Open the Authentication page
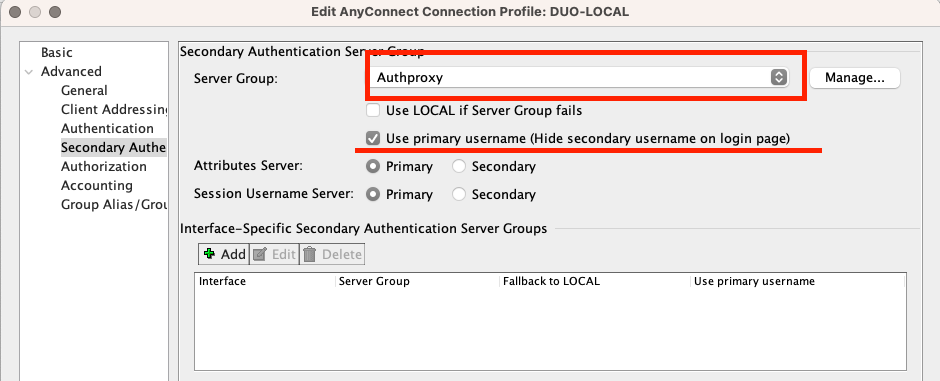The width and height of the screenshot is (940, 381). (x=107, y=128)
